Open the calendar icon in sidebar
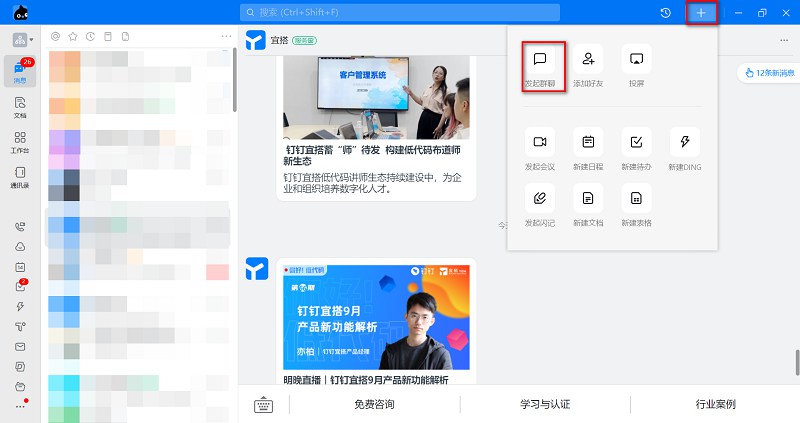The image size is (800, 423). point(20,267)
